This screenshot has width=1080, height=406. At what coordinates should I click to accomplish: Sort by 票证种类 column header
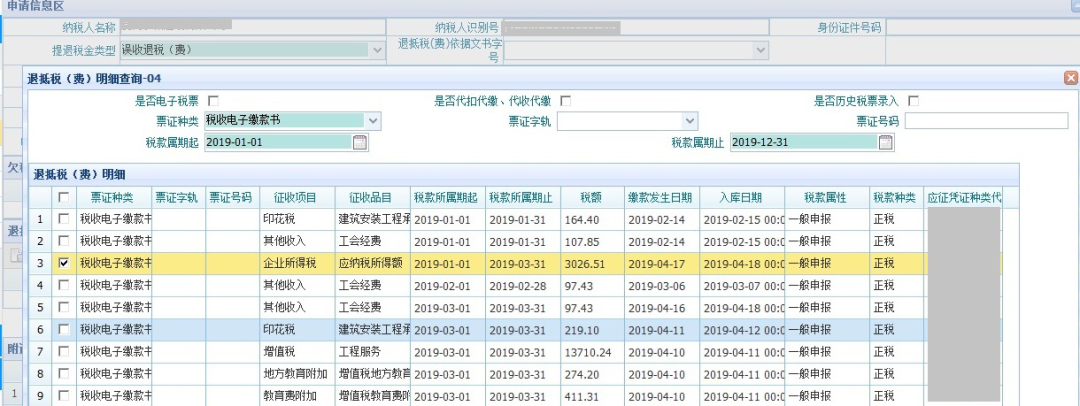pyautogui.click(x=114, y=198)
